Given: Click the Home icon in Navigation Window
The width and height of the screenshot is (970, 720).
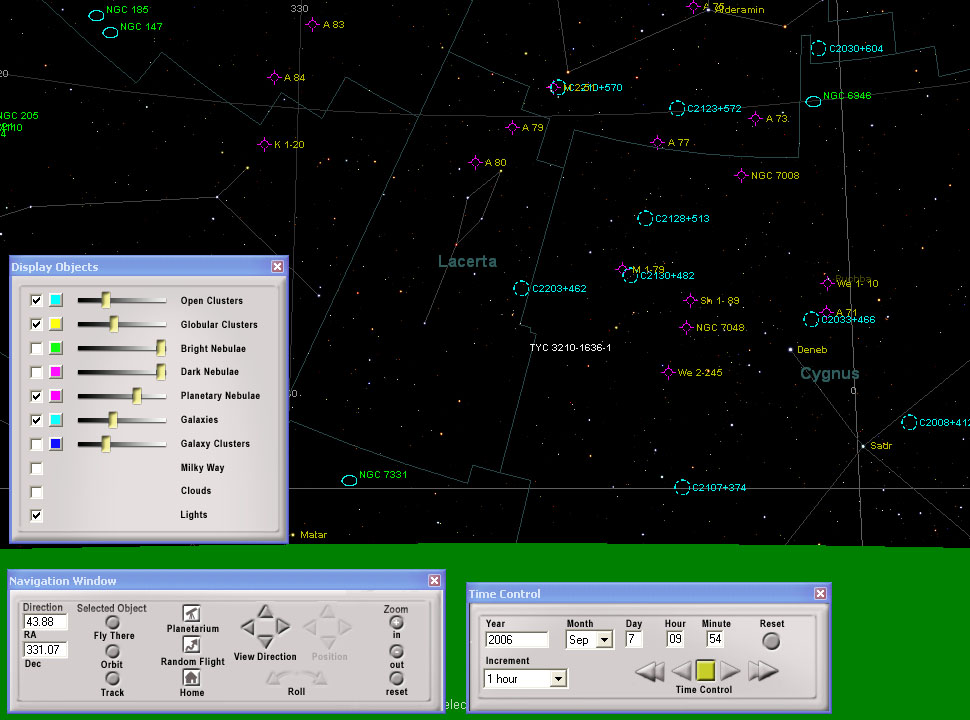Looking at the screenshot, I should pyautogui.click(x=192, y=677).
